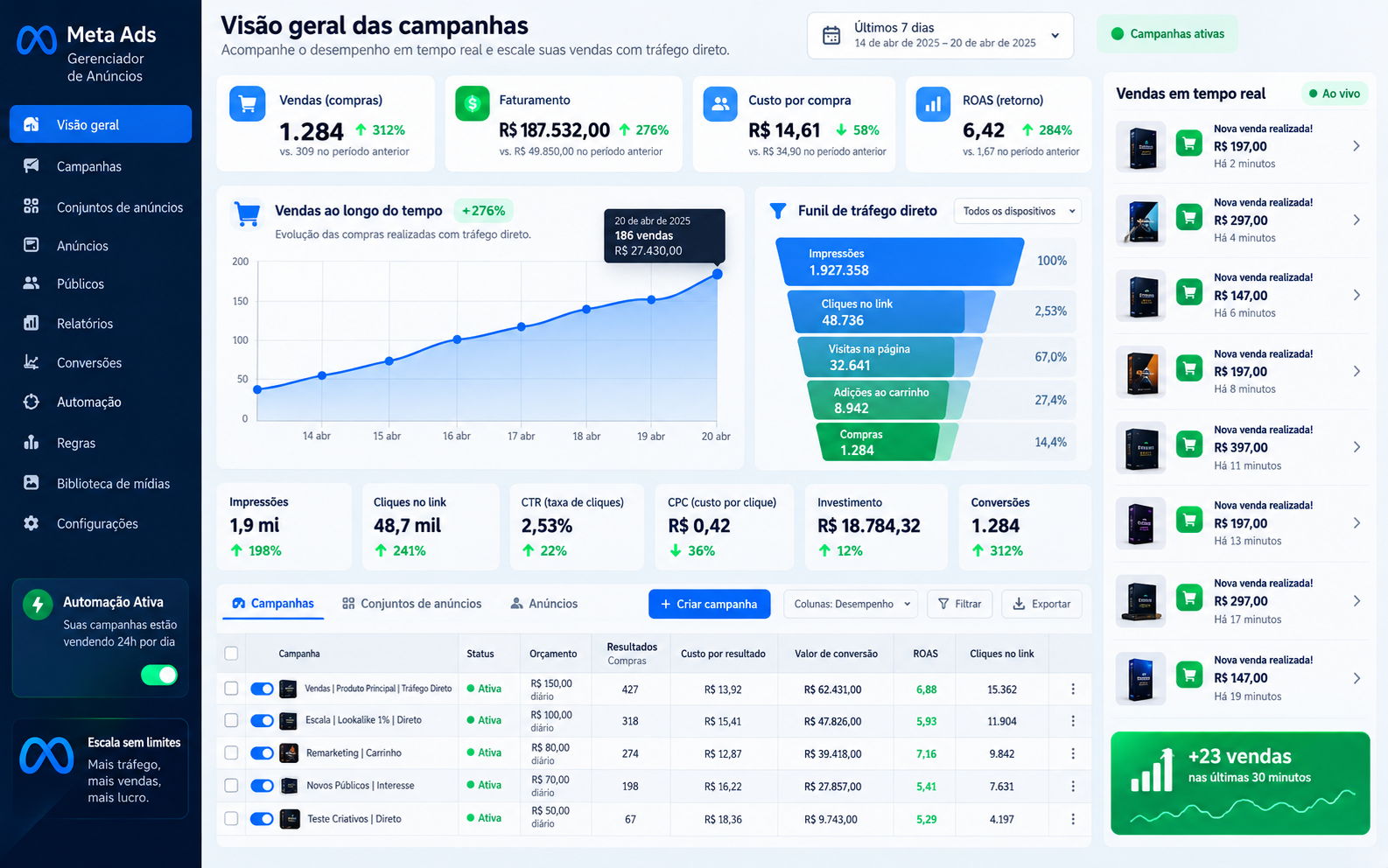Open options menu for Teste Criativos row
The height and width of the screenshot is (868, 1388).
1073,819
